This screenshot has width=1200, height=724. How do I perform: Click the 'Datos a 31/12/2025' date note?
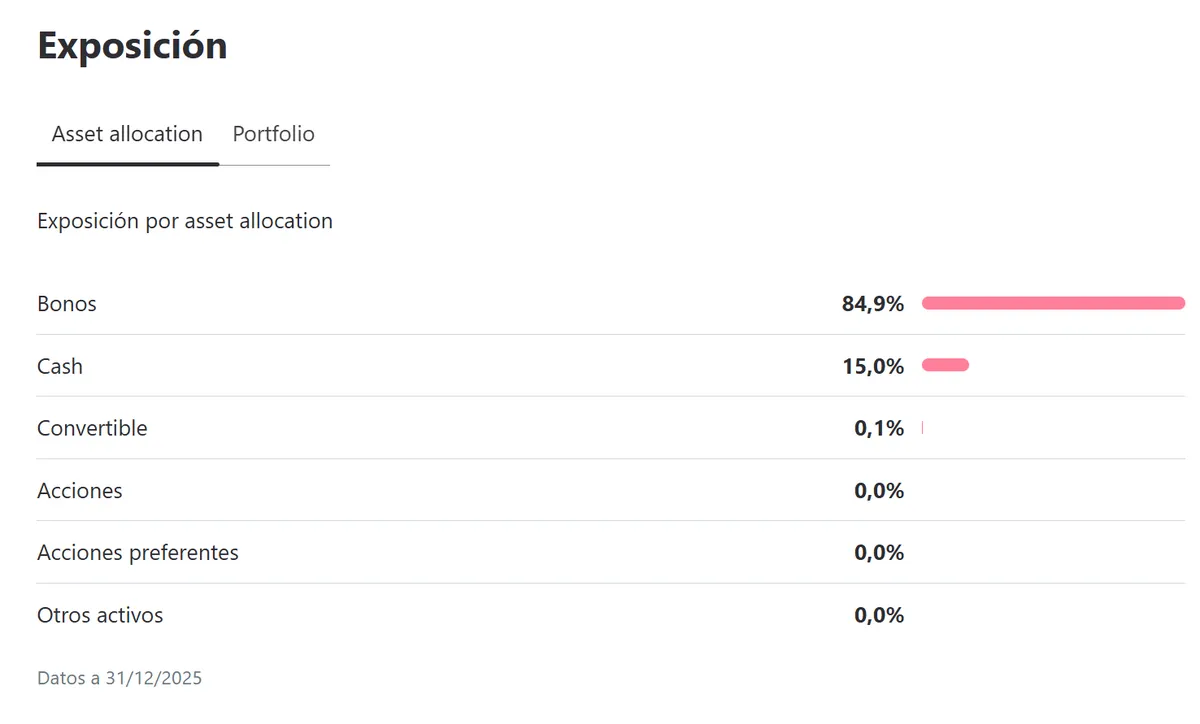coord(120,678)
